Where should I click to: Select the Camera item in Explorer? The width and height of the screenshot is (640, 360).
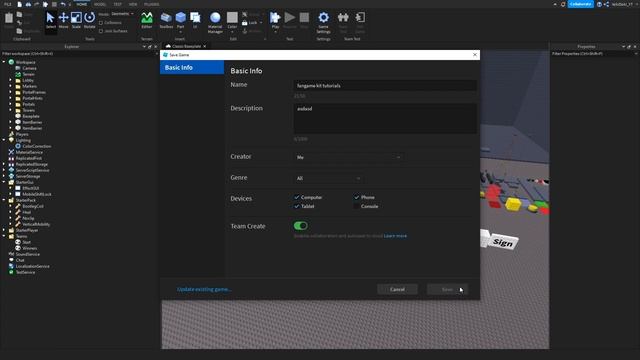(x=27, y=68)
